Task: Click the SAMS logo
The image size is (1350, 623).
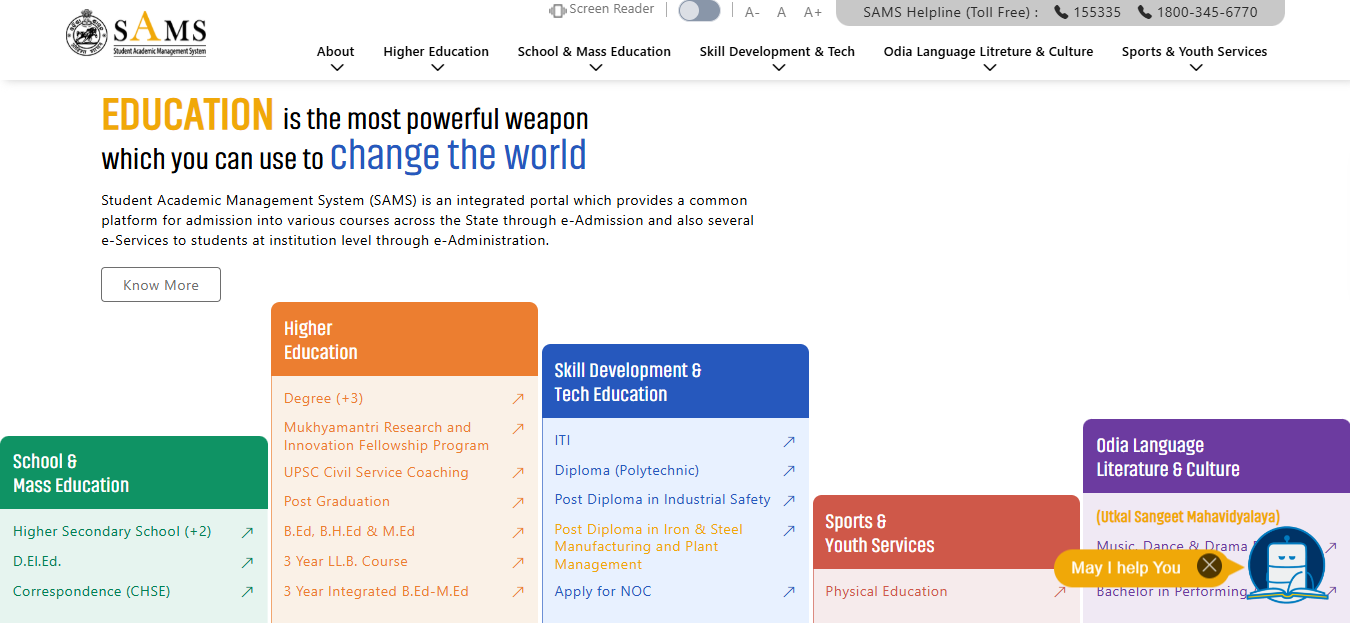Action: tap(137, 35)
